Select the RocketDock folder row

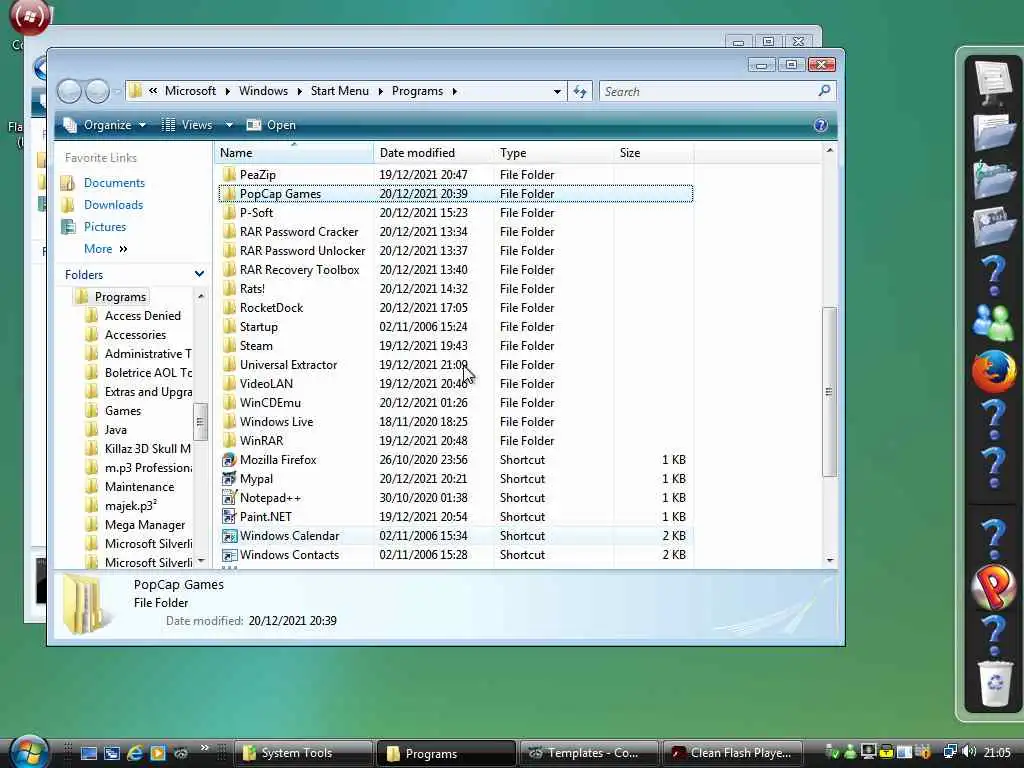point(456,308)
